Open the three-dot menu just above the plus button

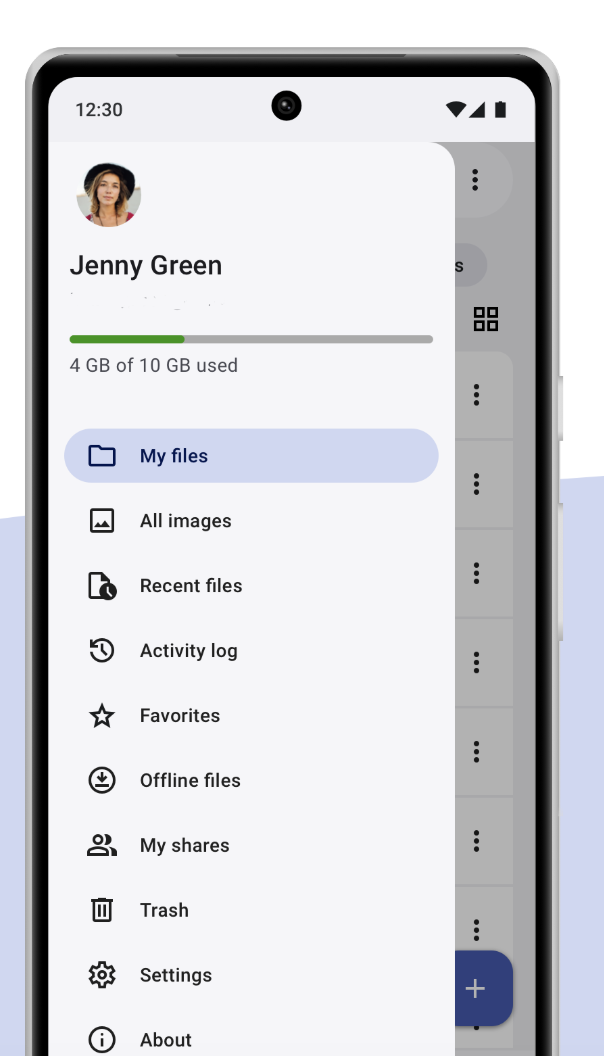click(476, 929)
